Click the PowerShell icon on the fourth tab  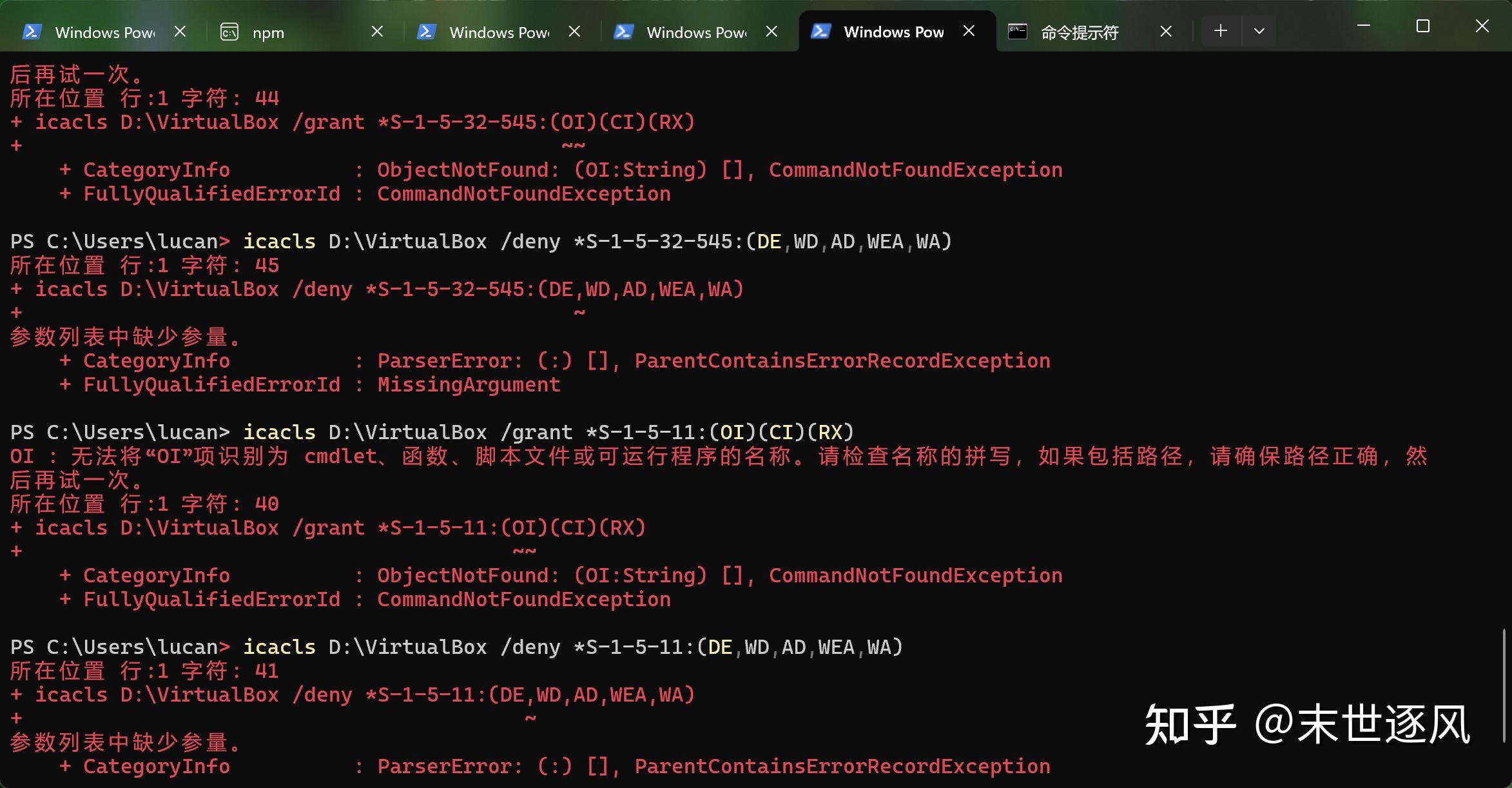pos(624,30)
